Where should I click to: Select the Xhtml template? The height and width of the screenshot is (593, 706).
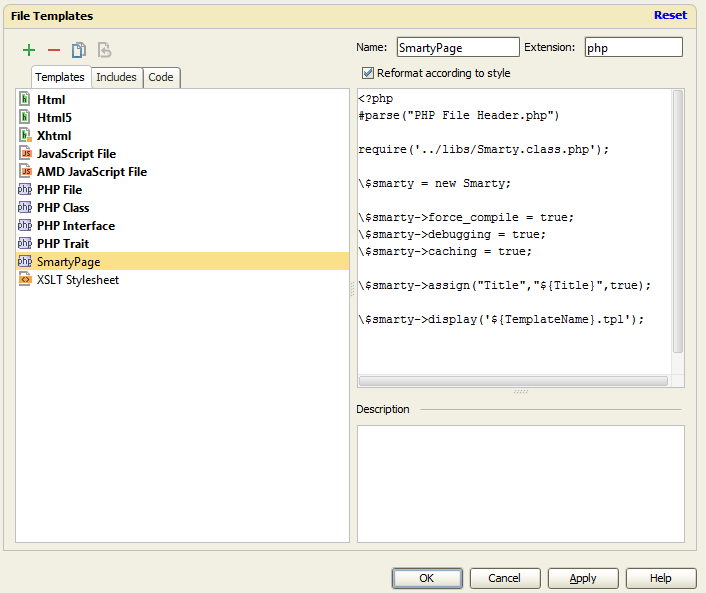[182, 135]
